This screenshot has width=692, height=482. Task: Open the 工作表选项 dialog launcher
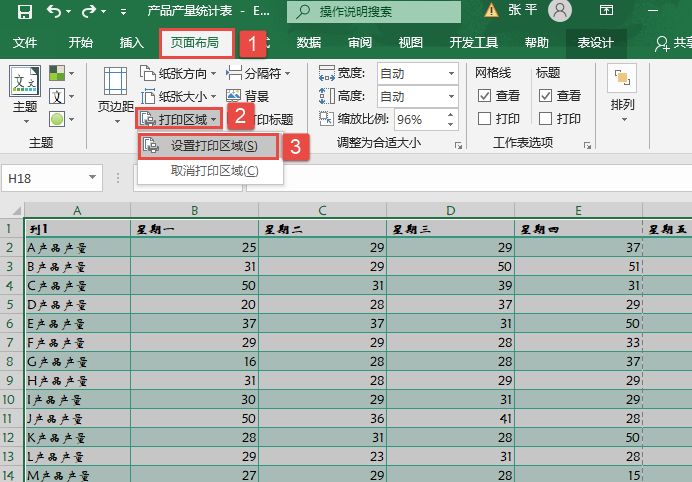pyautogui.click(x=587, y=145)
